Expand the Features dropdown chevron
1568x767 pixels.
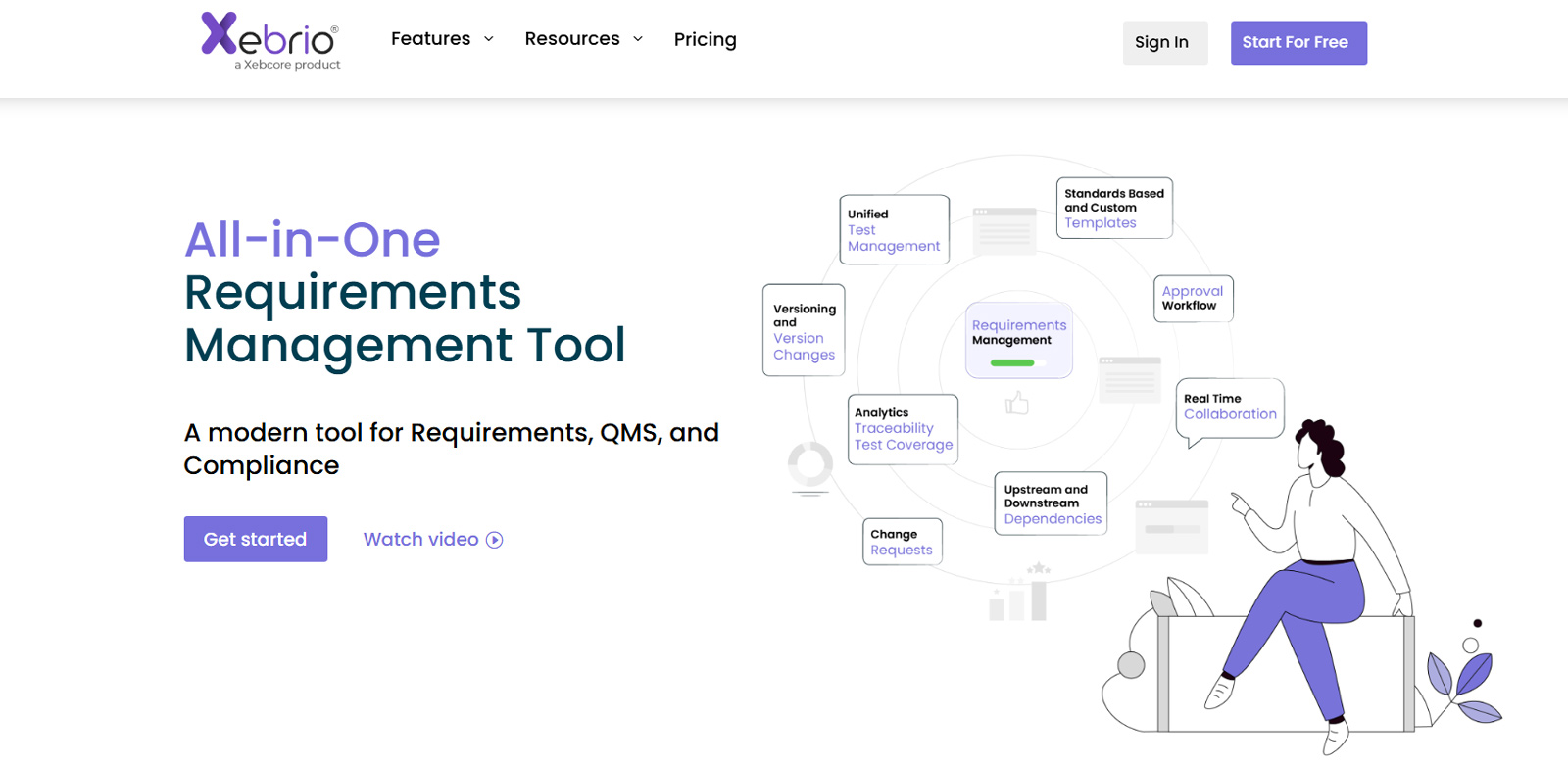coord(489,39)
